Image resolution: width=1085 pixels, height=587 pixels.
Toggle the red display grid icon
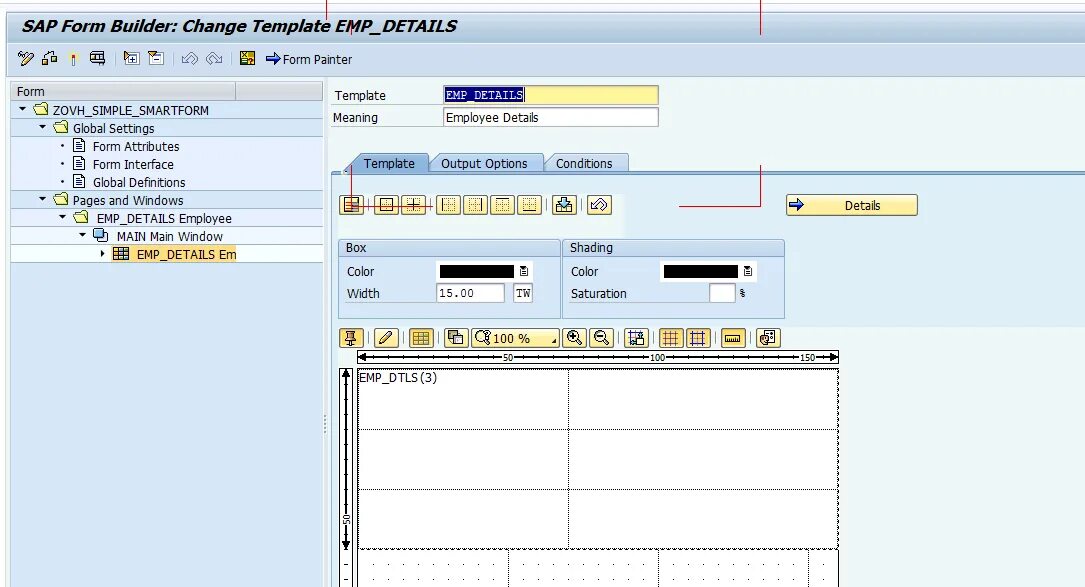click(x=671, y=338)
